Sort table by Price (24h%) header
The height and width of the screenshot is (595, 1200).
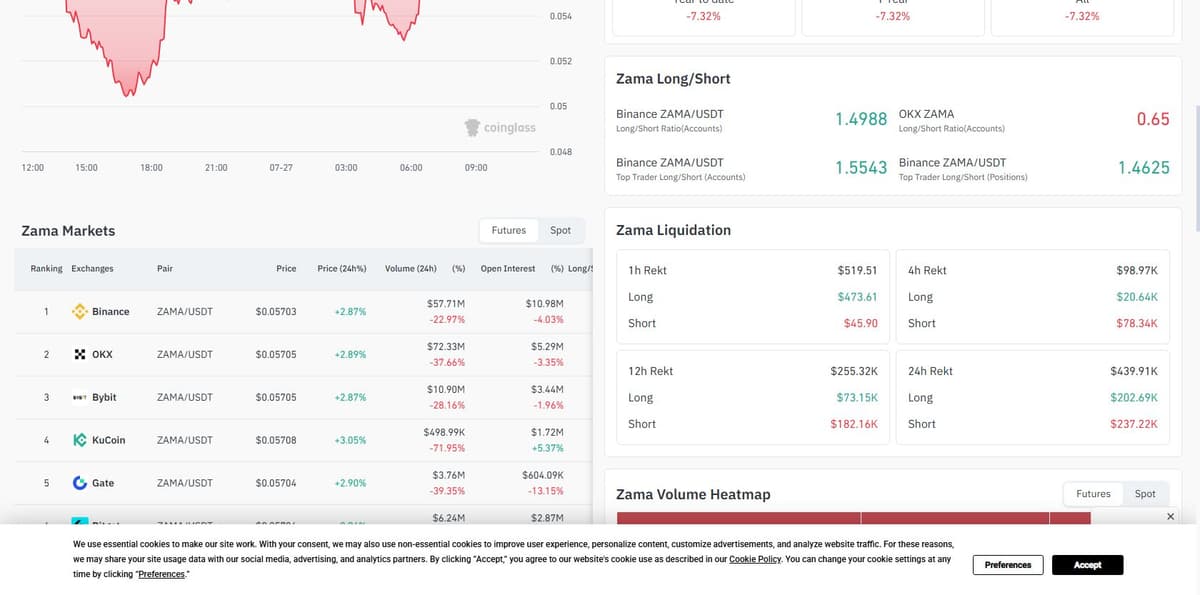coord(341,269)
